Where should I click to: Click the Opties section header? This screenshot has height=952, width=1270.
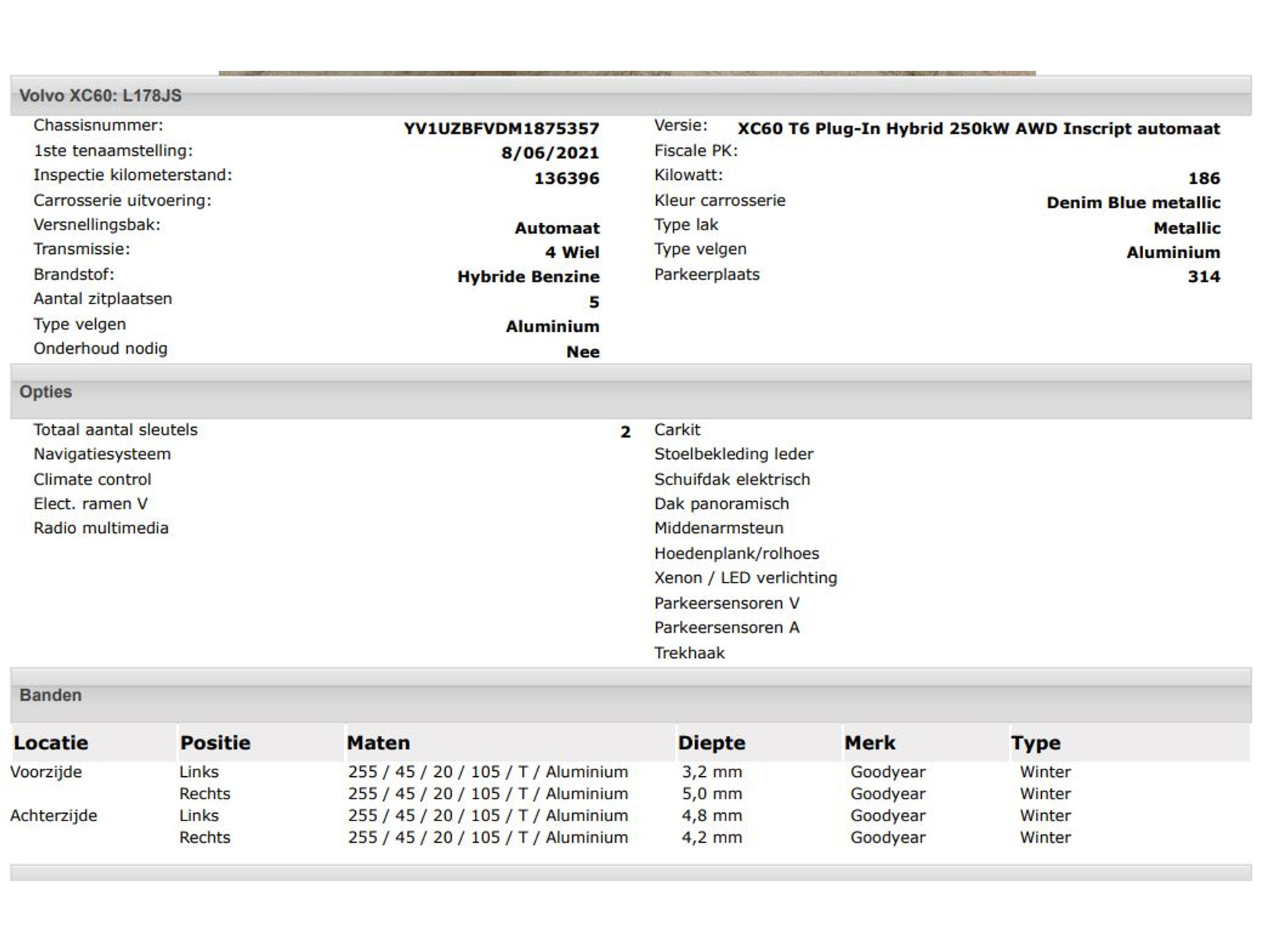(x=46, y=392)
